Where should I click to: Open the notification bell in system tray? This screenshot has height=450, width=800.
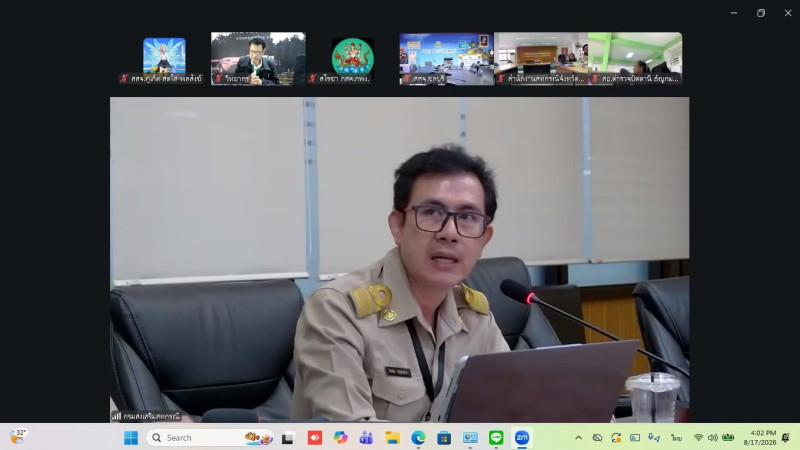click(x=786, y=438)
